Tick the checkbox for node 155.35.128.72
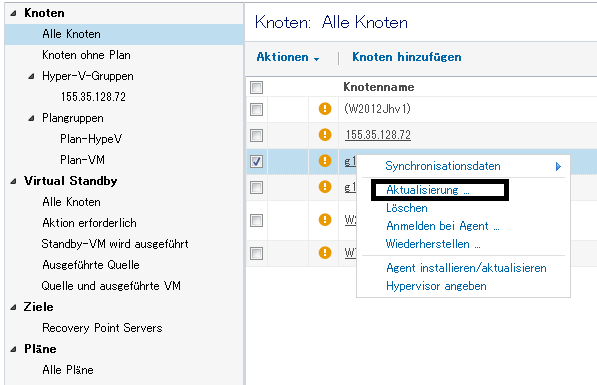 point(256,135)
